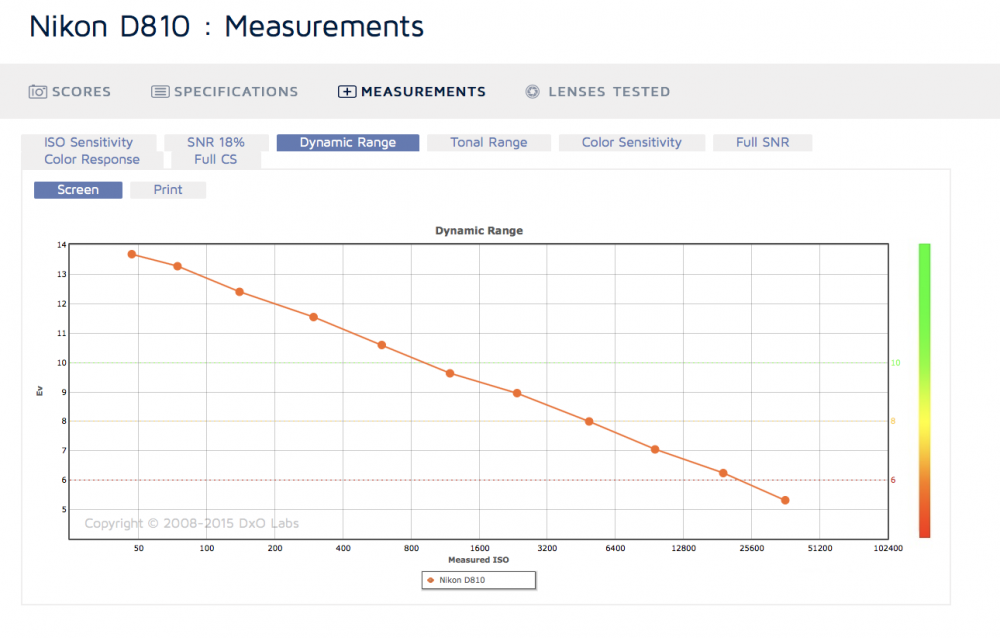Click the data point near 13.3 Ev
Image resolution: width=1000 pixels, height=638 pixels.
tap(177, 266)
